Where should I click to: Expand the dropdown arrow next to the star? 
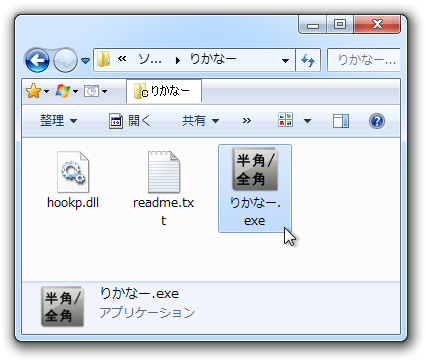[x=46, y=91]
